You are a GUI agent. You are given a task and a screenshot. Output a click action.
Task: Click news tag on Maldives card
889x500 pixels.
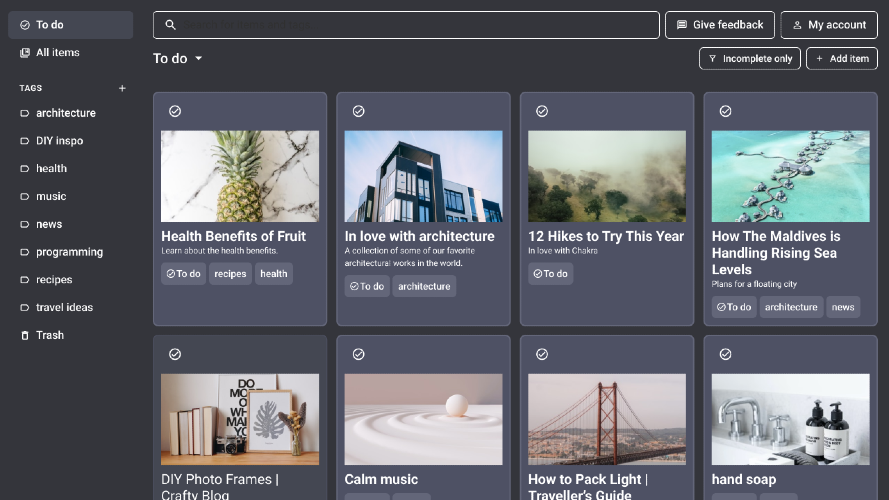tap(843, 307)
